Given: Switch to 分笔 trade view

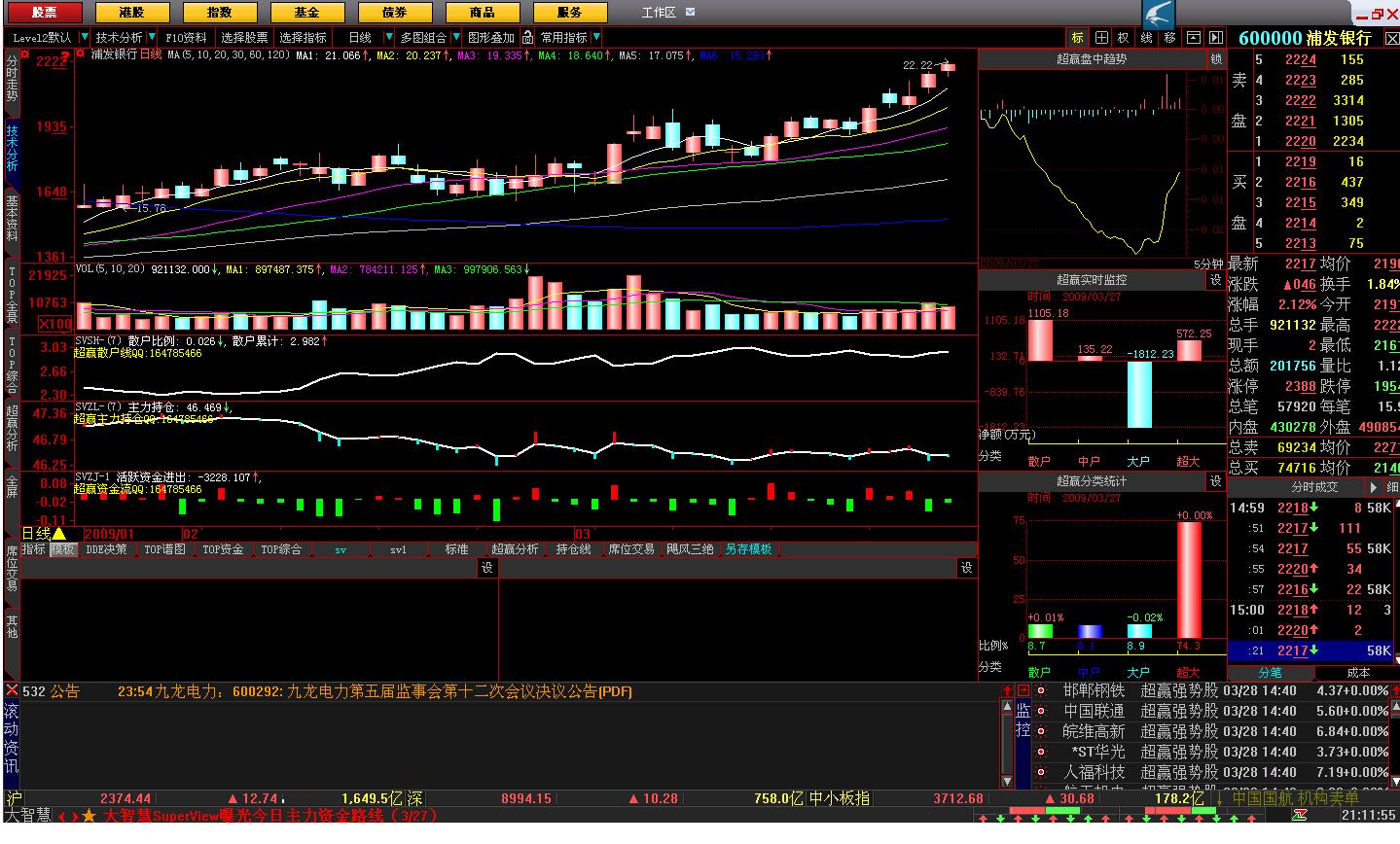Looking at the screenshot, I should pos(1271,673).
